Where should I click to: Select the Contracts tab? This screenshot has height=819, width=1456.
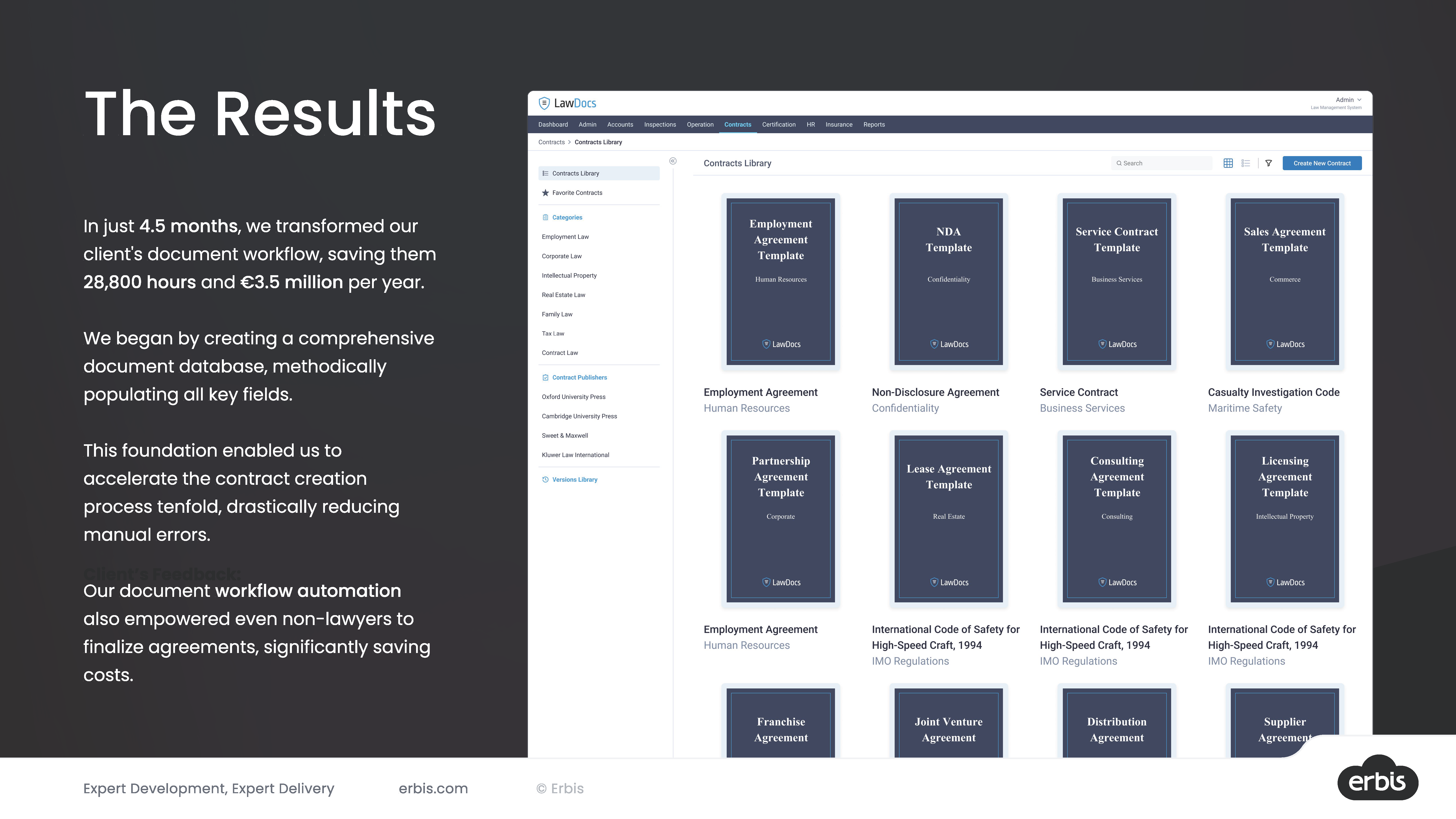[738, 124]
